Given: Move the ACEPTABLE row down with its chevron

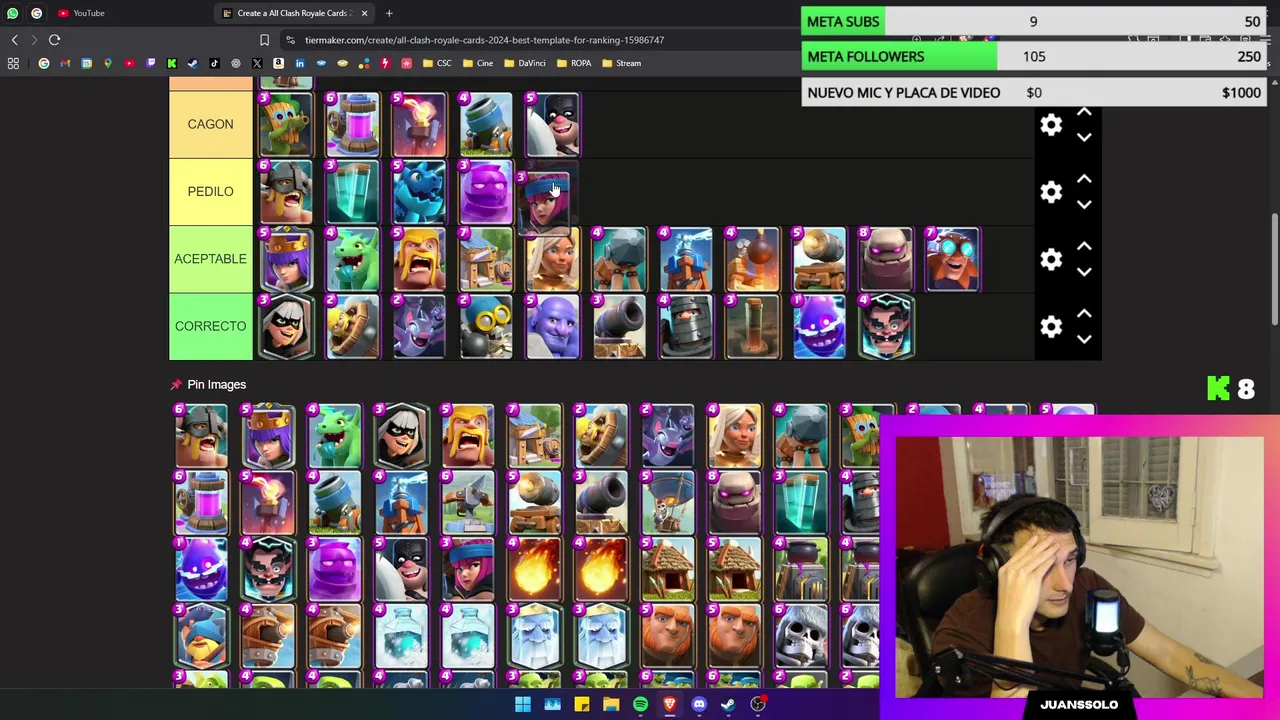Looking at the screenshot, I should click(1084, 271).
